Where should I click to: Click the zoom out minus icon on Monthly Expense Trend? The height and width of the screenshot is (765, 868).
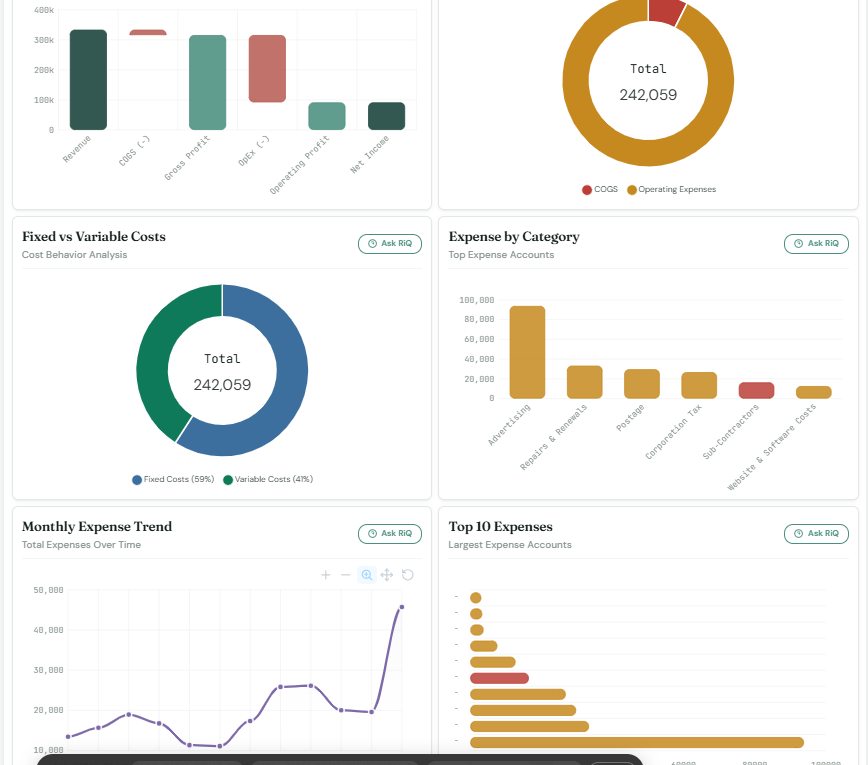(345, 575)
